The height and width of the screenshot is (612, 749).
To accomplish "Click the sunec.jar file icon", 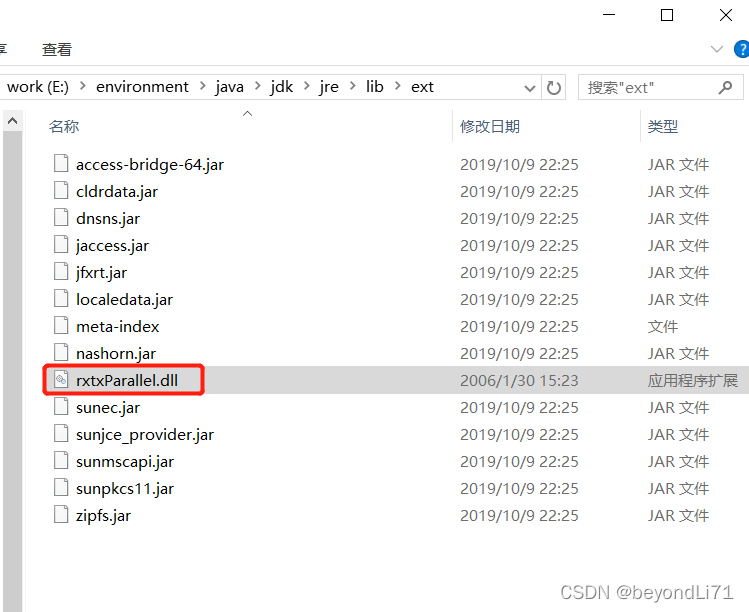I will click(61, 406).
